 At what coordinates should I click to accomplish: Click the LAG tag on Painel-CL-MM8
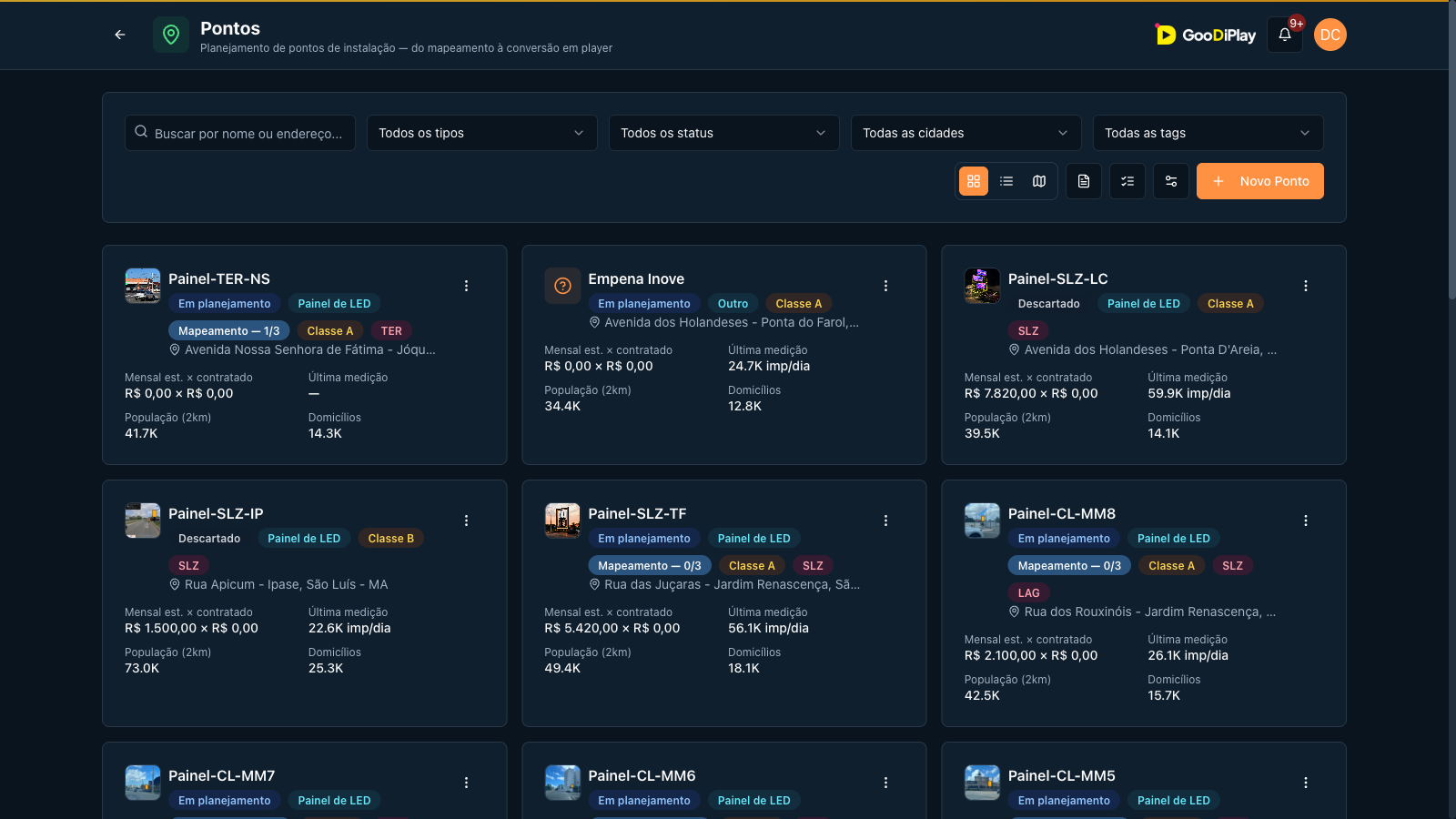1028,592
